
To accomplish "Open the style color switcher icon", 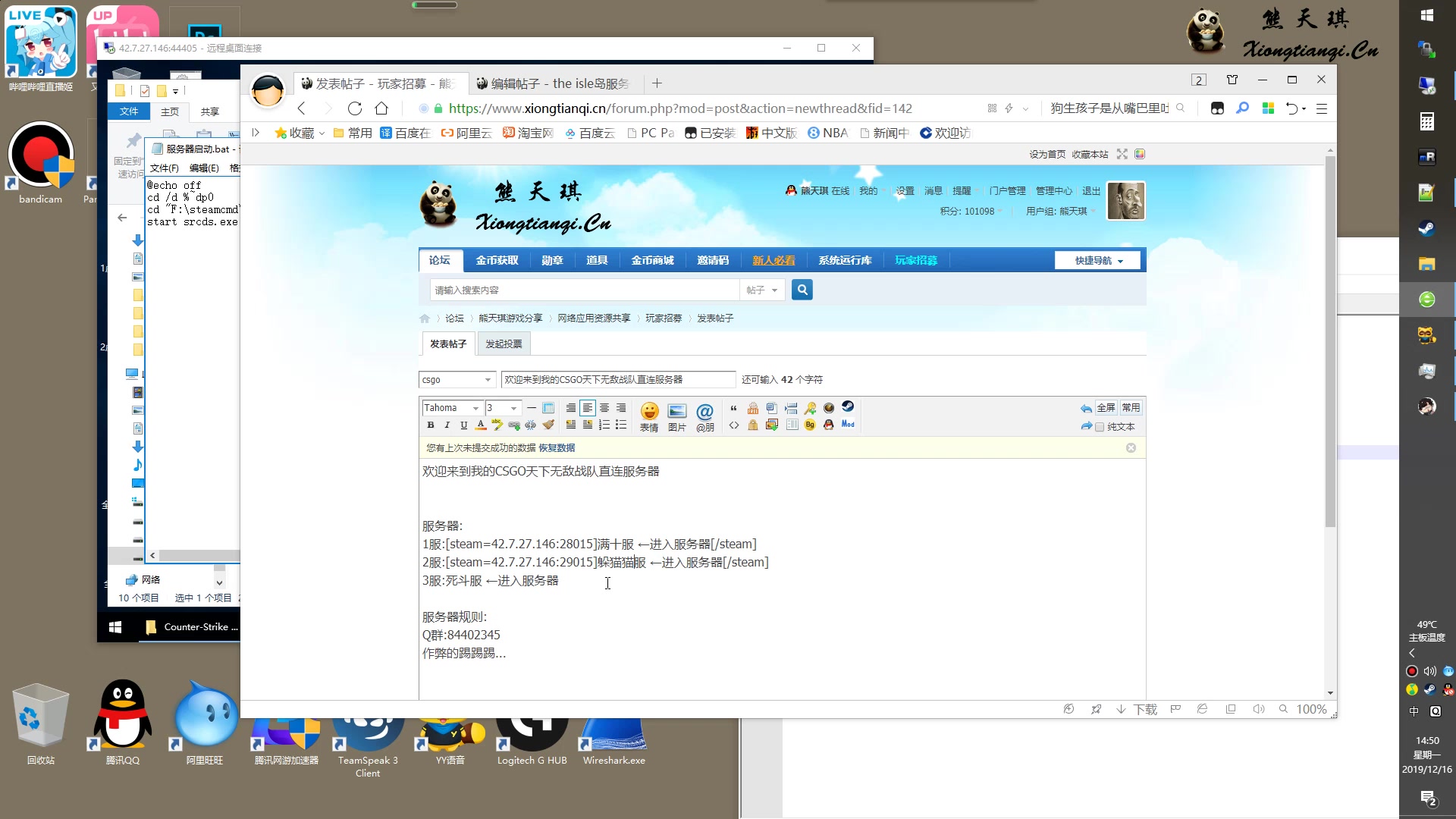I will (1140, 154).
